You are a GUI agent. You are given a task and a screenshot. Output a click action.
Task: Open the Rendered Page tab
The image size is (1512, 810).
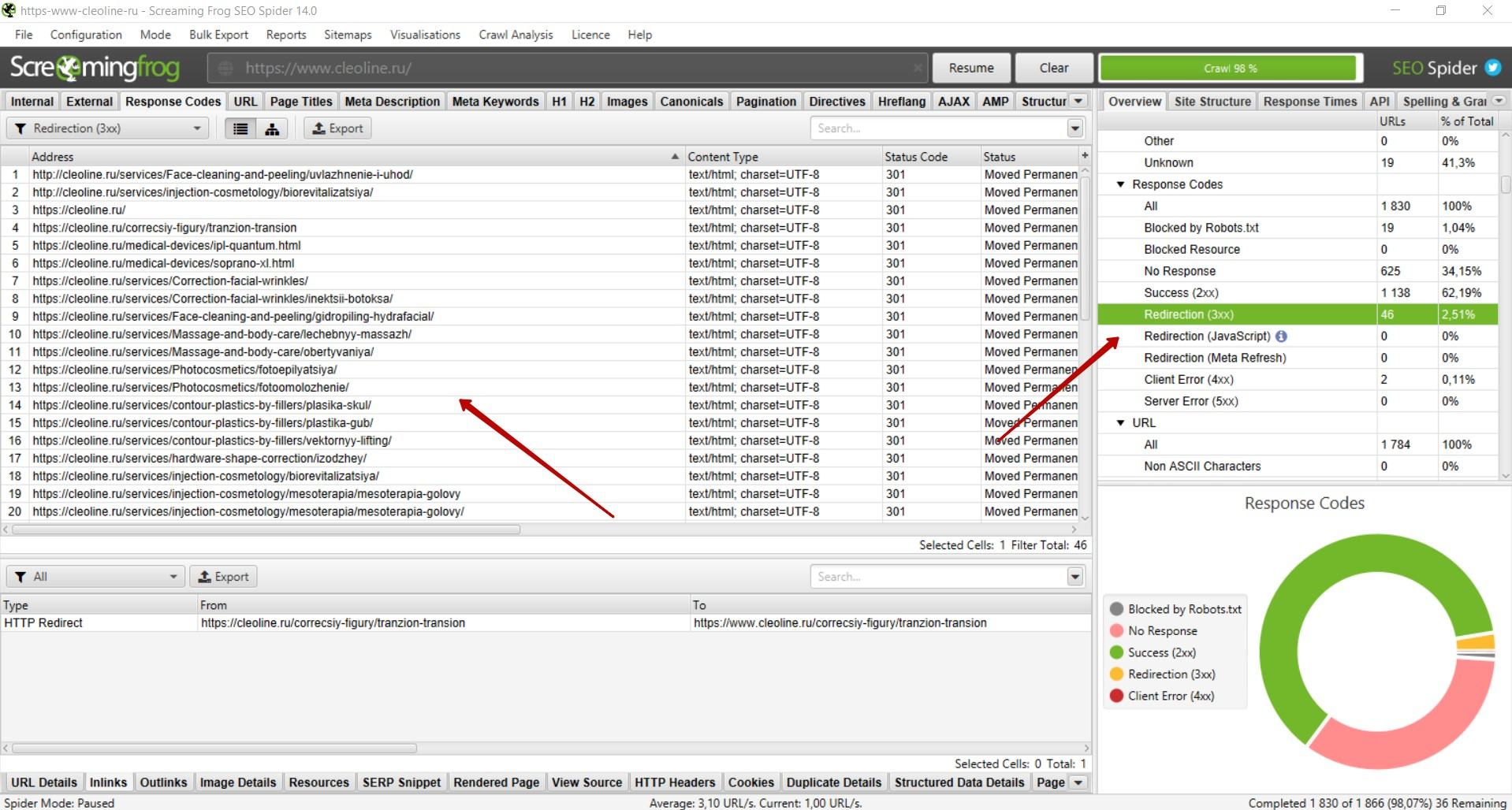point(496,782)
